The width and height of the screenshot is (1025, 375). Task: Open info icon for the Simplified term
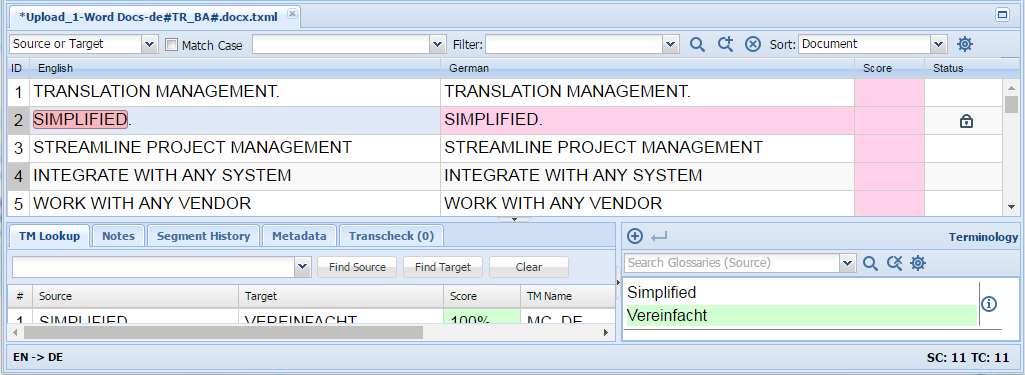pos(989,304)
